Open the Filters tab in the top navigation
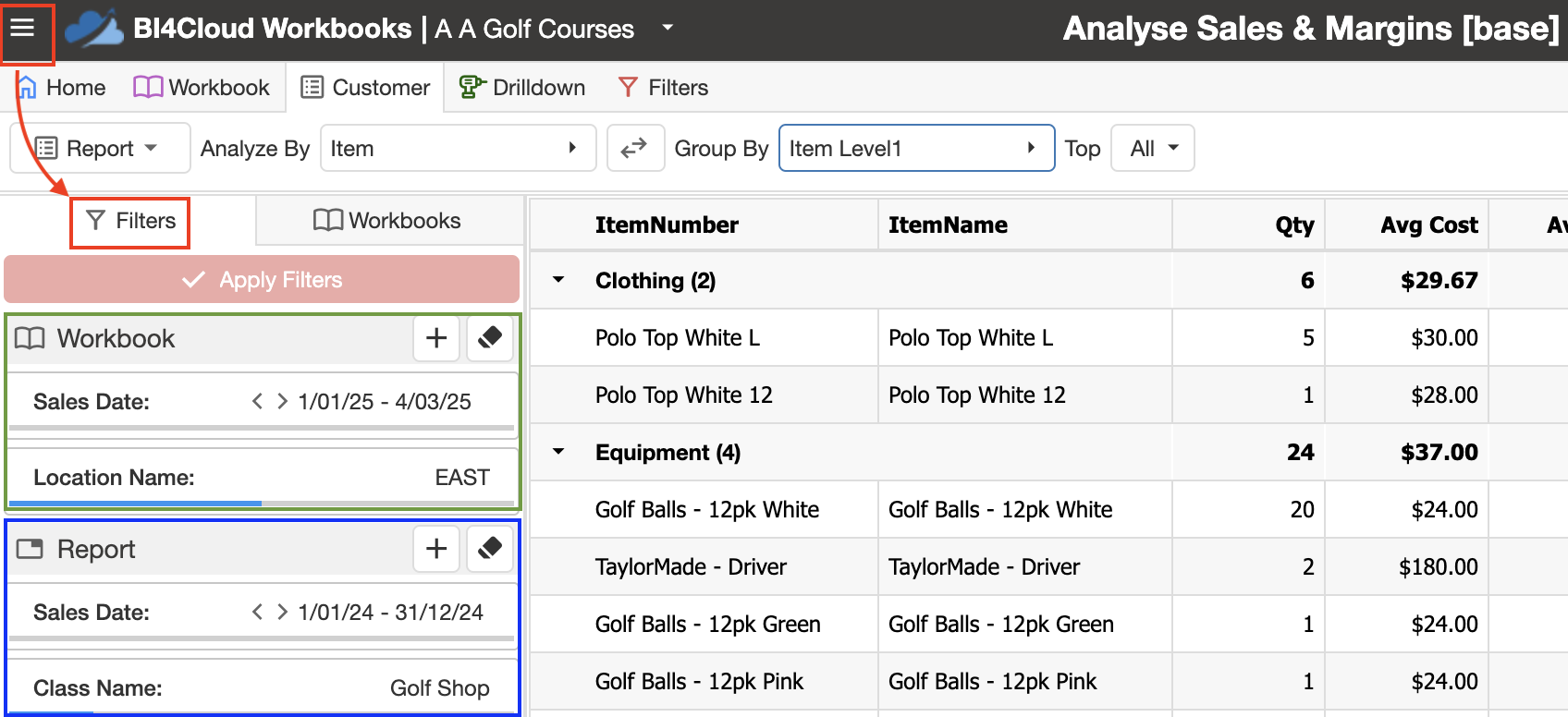This screenshot has height=717, width=1568. click(663, 88)
